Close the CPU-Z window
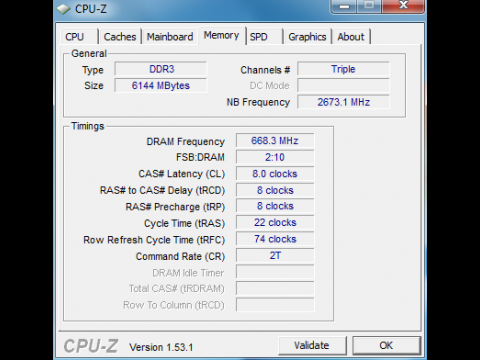Image resolution: width=480 pixels, height=360 pixels. tap(403, 6)
